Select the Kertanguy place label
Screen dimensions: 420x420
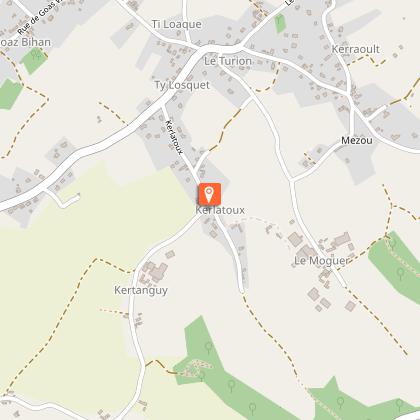coord(141,290)
